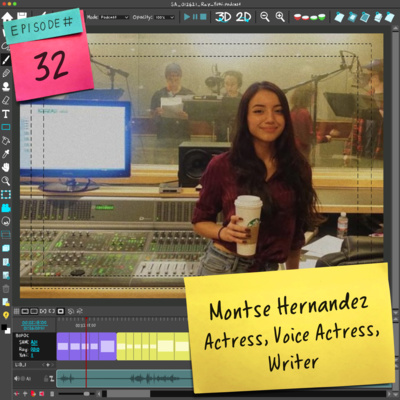Click the blue timecode display link
400x400 pixels.
point(34,325)
